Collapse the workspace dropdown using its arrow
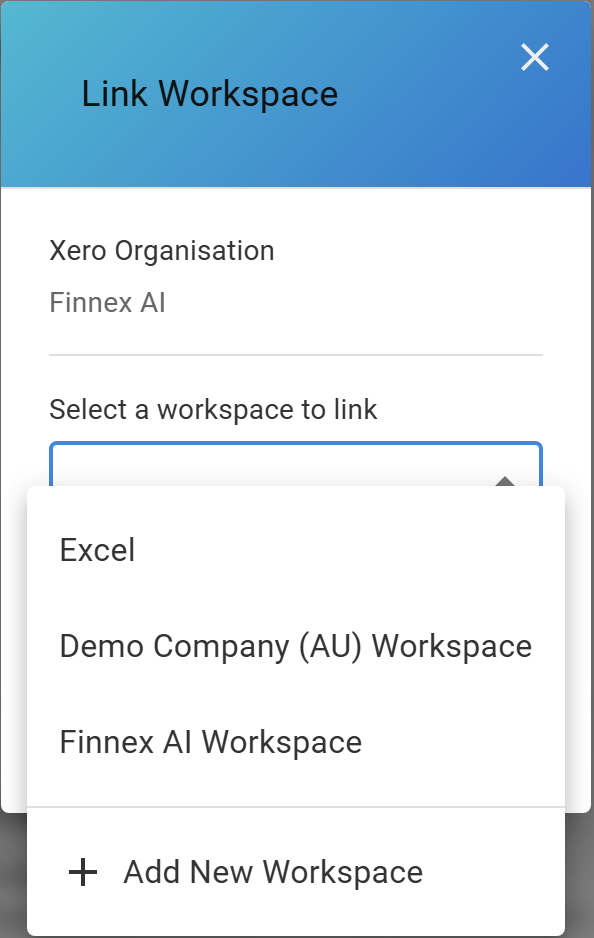This screenshot has height=938, width=594. point(505,480)
